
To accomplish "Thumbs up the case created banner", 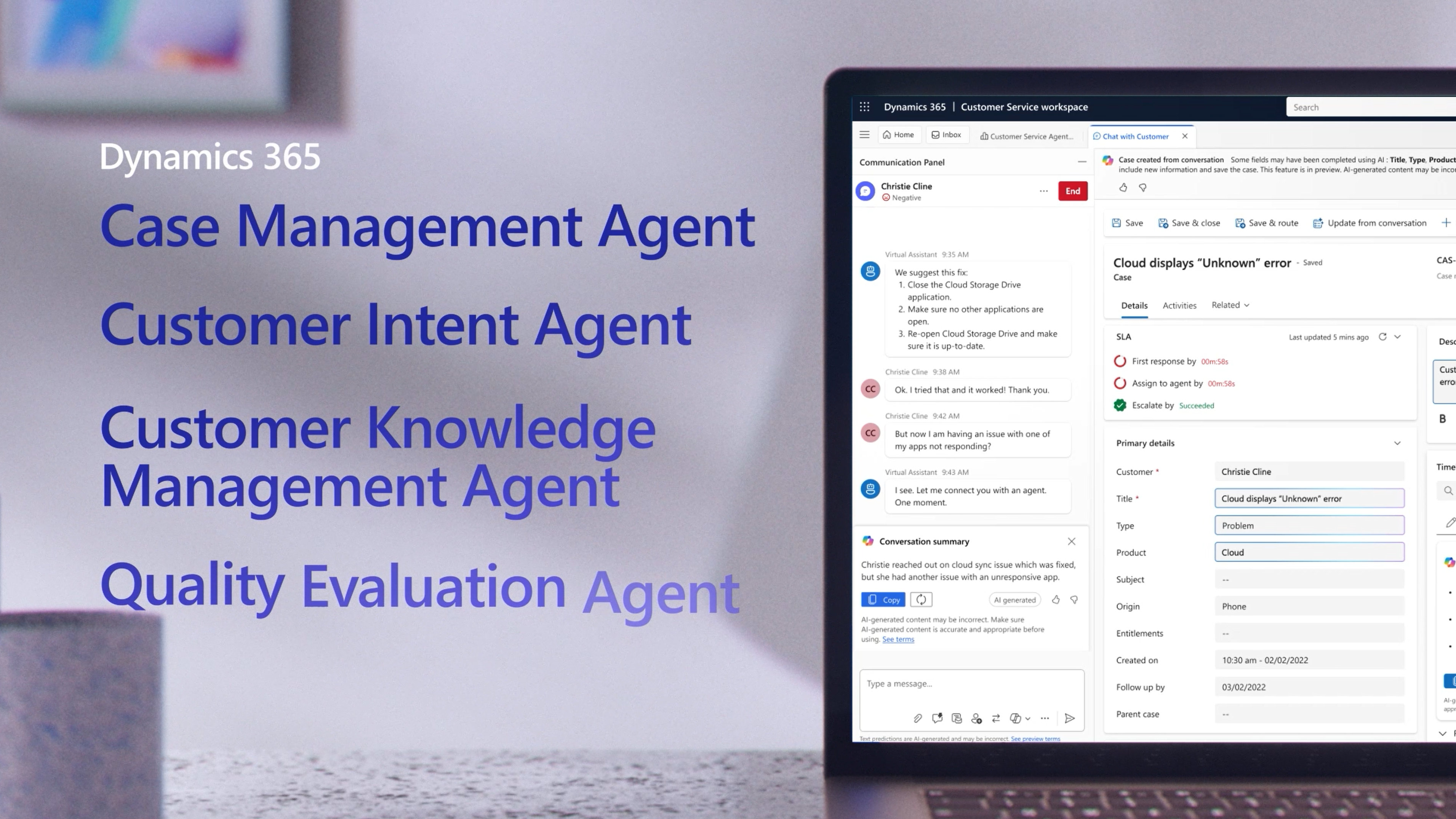I will coord(1123,188).
